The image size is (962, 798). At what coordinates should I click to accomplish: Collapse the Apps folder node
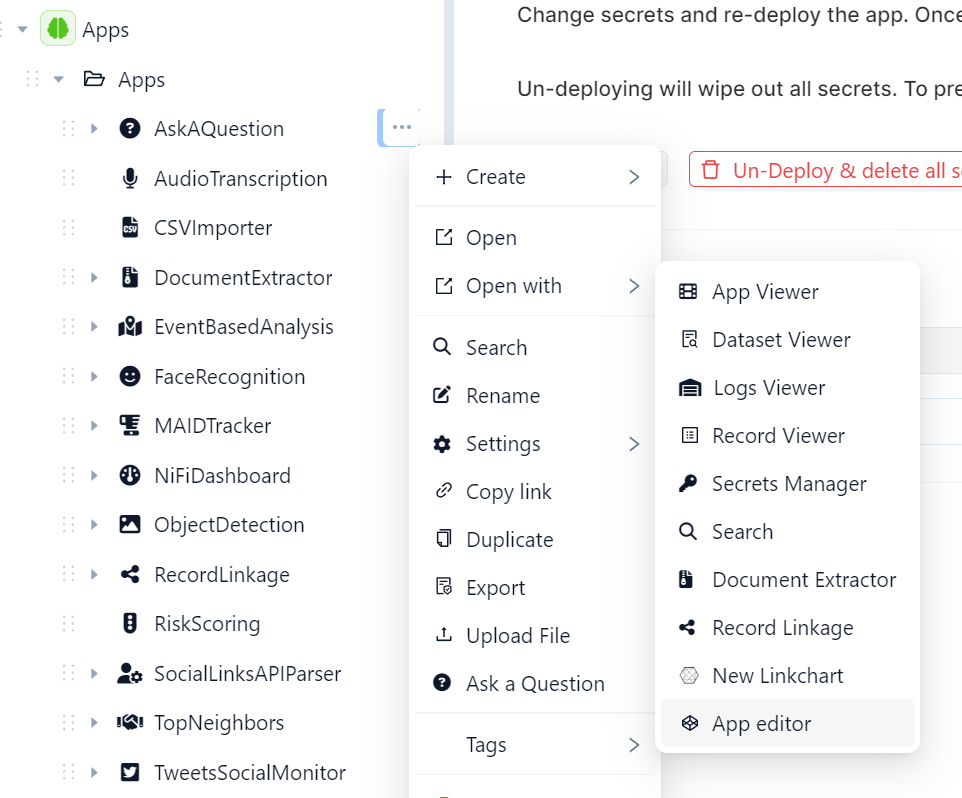pos(59,80)
